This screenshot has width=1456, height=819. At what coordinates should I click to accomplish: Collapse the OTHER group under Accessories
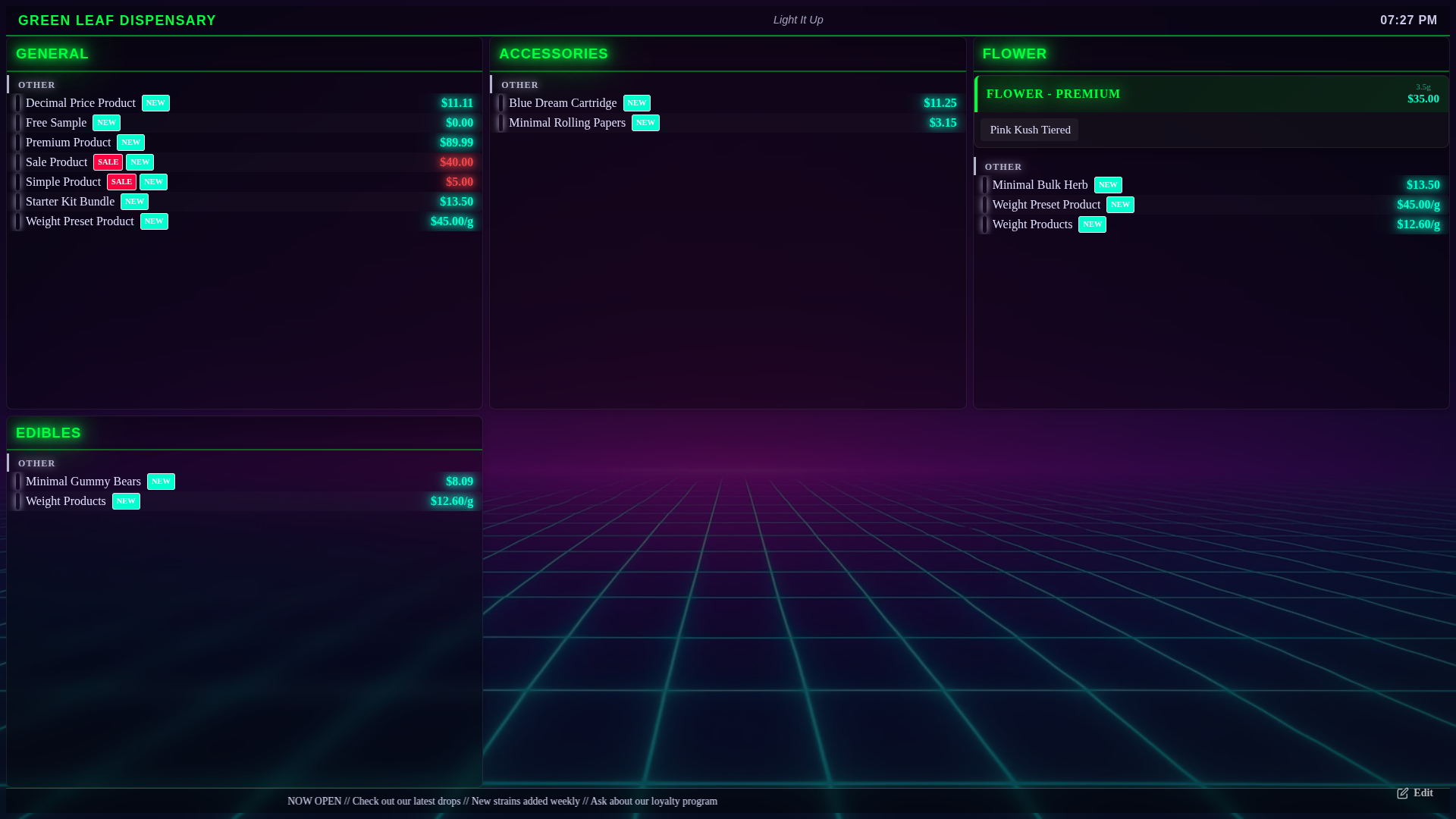(x=519, y=85)
